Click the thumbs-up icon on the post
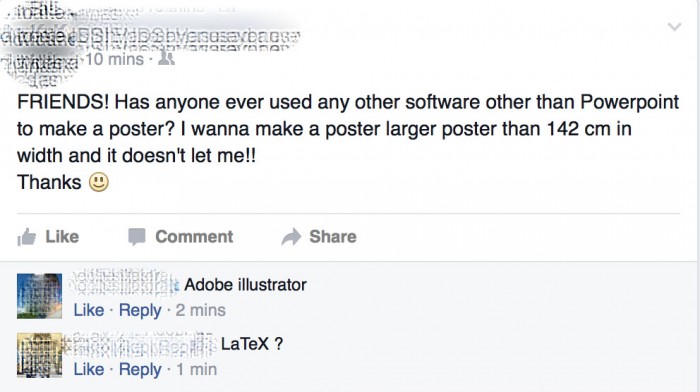 (x=26, y=237)
